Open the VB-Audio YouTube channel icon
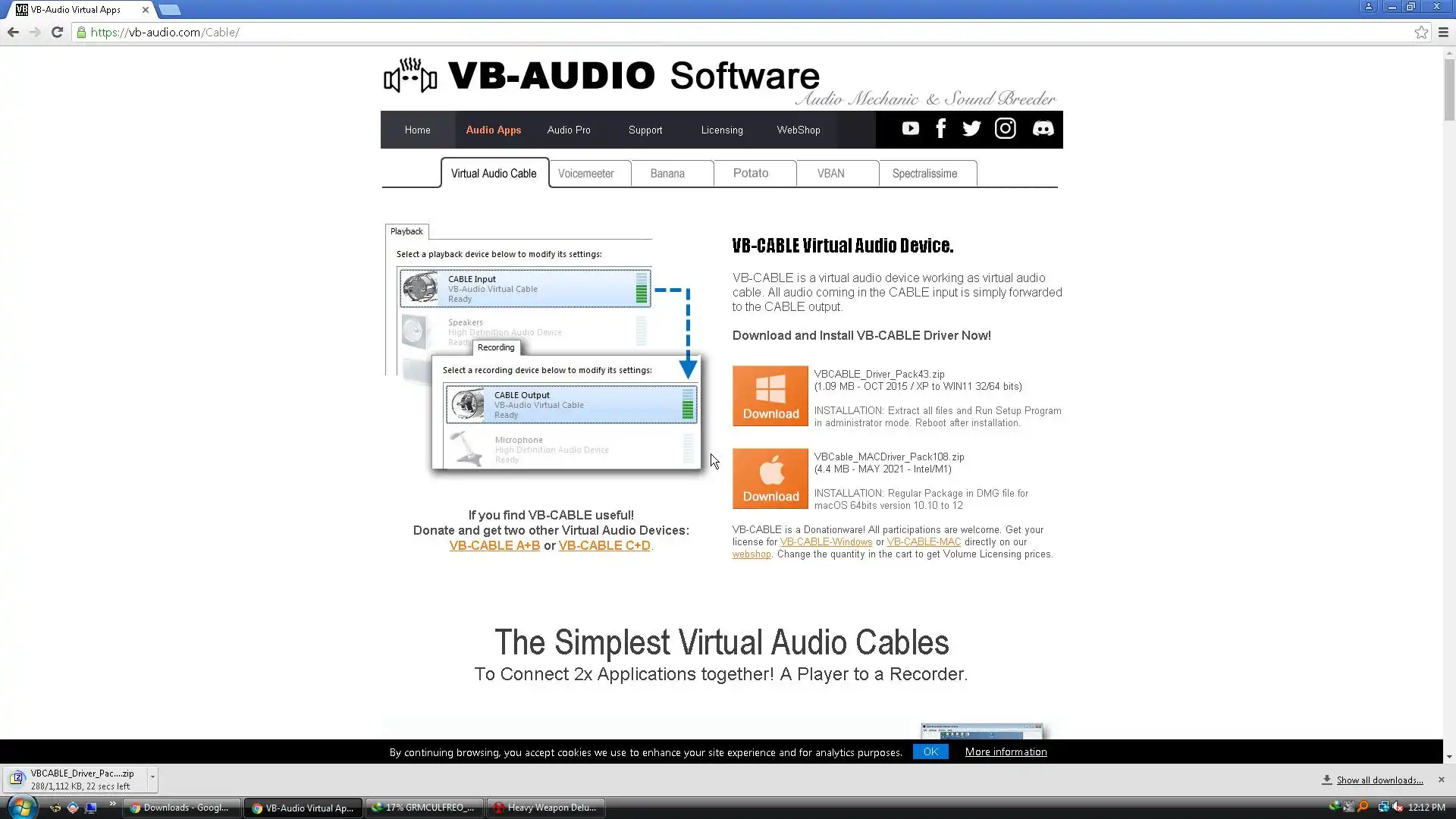 coord(910,129)
